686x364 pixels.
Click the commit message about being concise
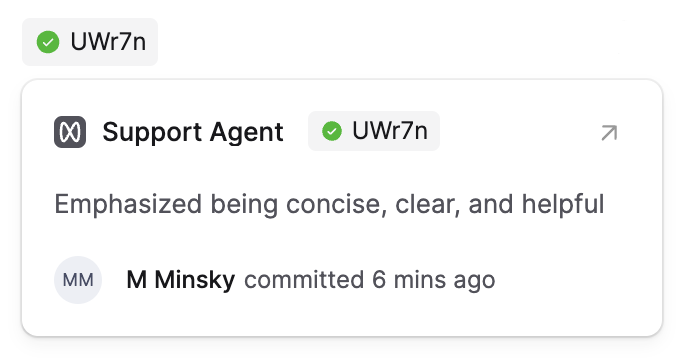pos(329,204)
